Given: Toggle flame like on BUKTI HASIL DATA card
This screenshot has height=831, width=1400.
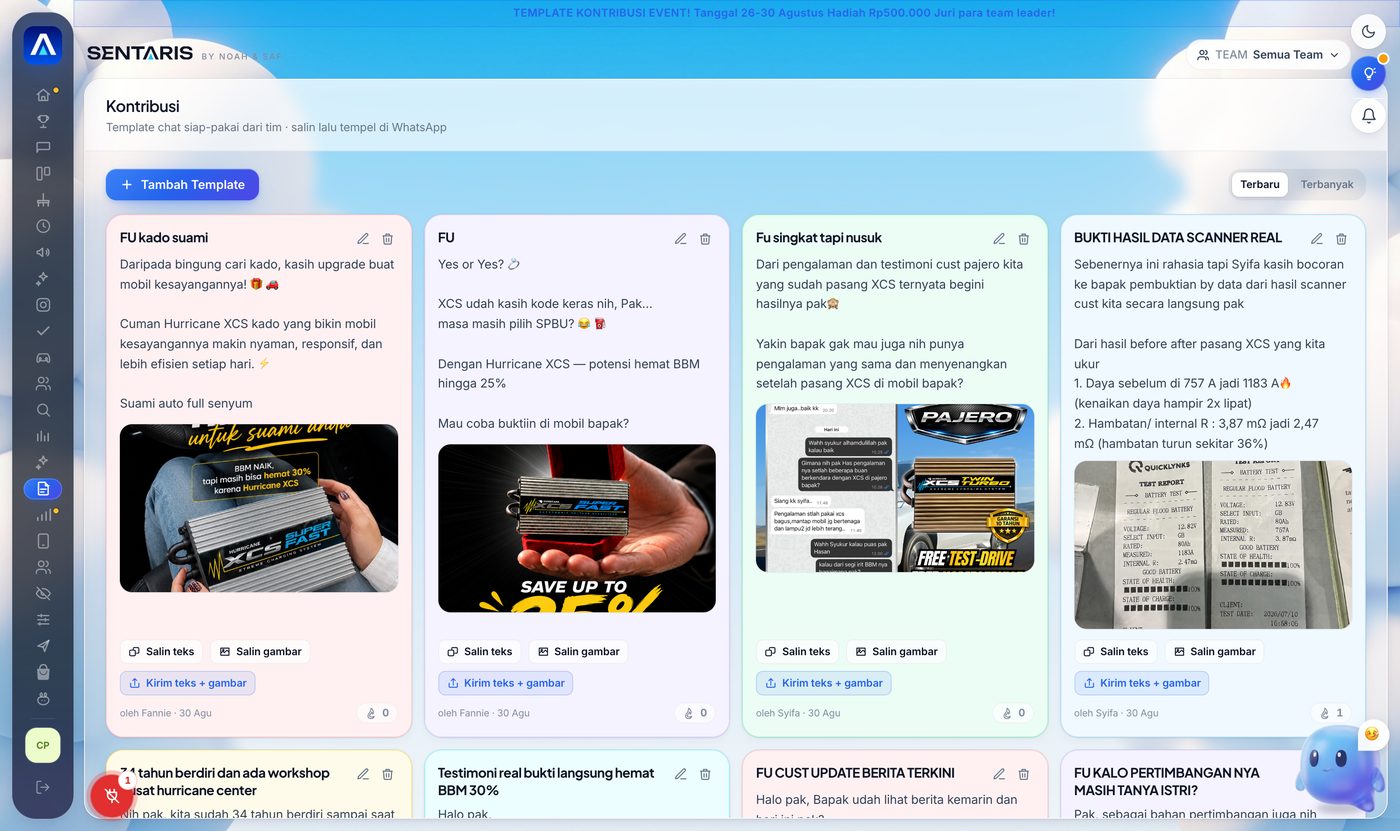Looking at the screenshot, I should pyautogui.click(x=1331, y=713).
